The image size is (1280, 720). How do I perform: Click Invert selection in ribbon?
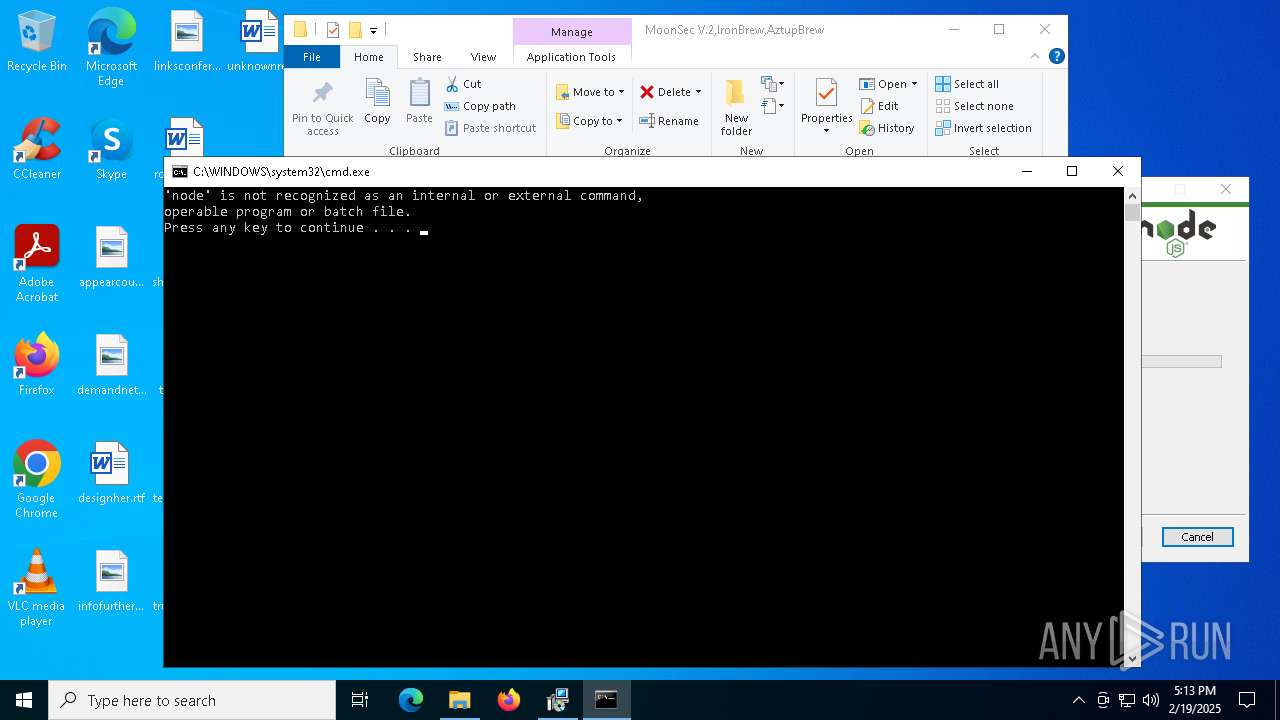click(983, 128)
